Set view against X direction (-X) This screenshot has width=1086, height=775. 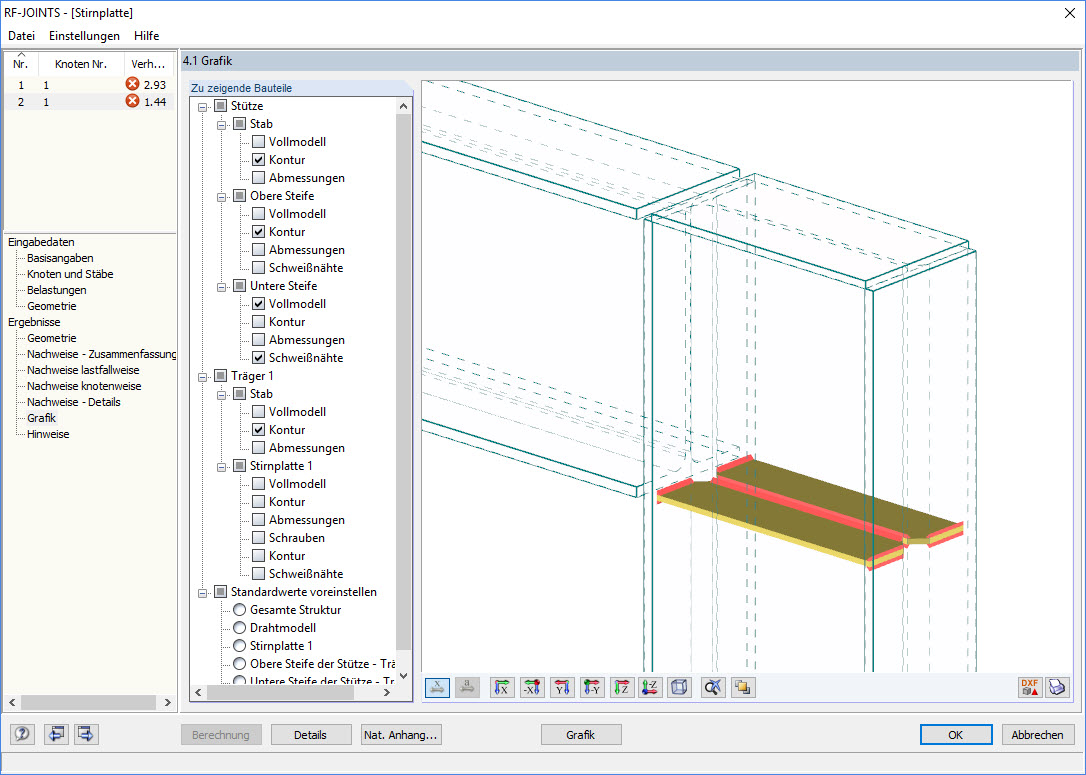tap(532, 688)
